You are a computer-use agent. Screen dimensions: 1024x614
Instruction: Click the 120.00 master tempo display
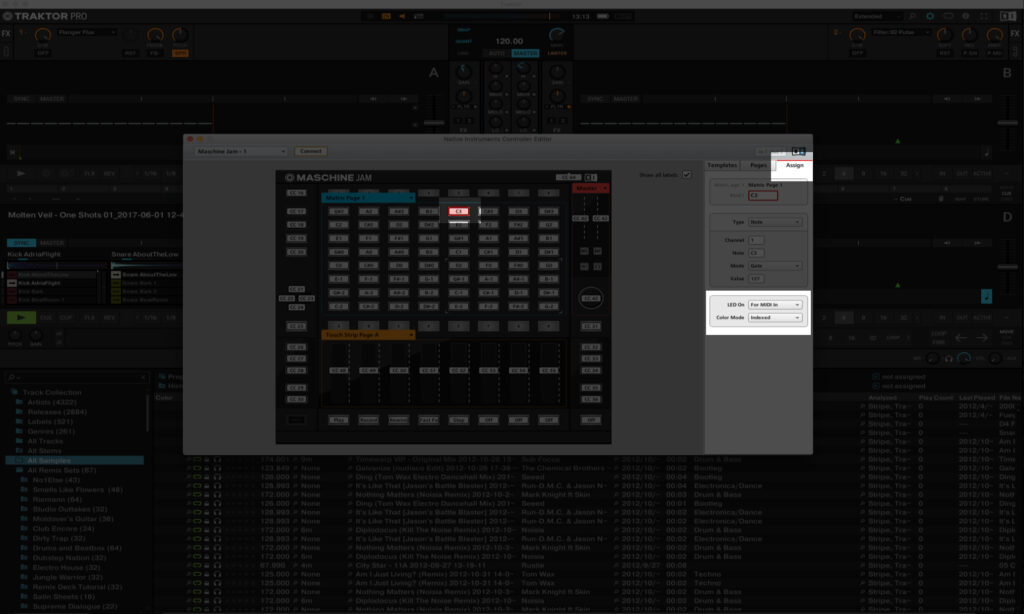pos(509,41)
